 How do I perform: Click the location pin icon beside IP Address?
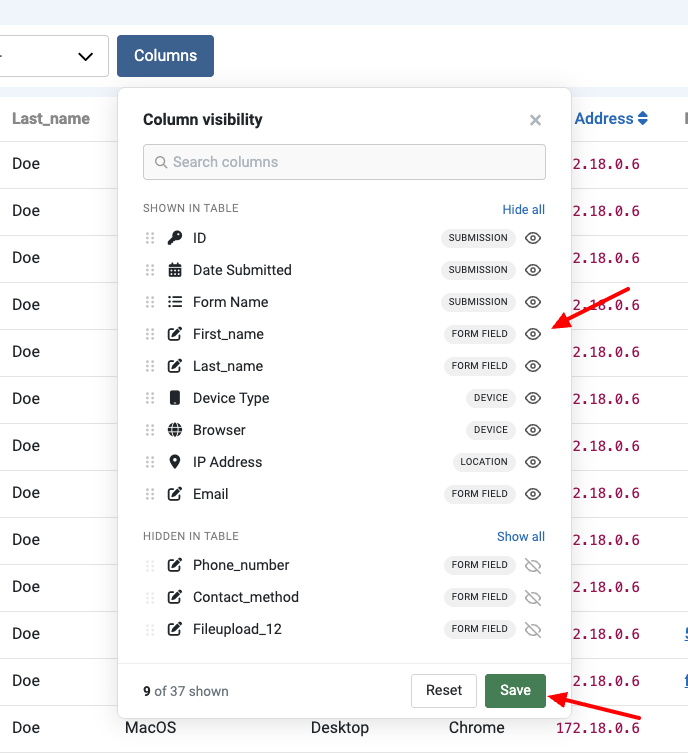point(175,462)
